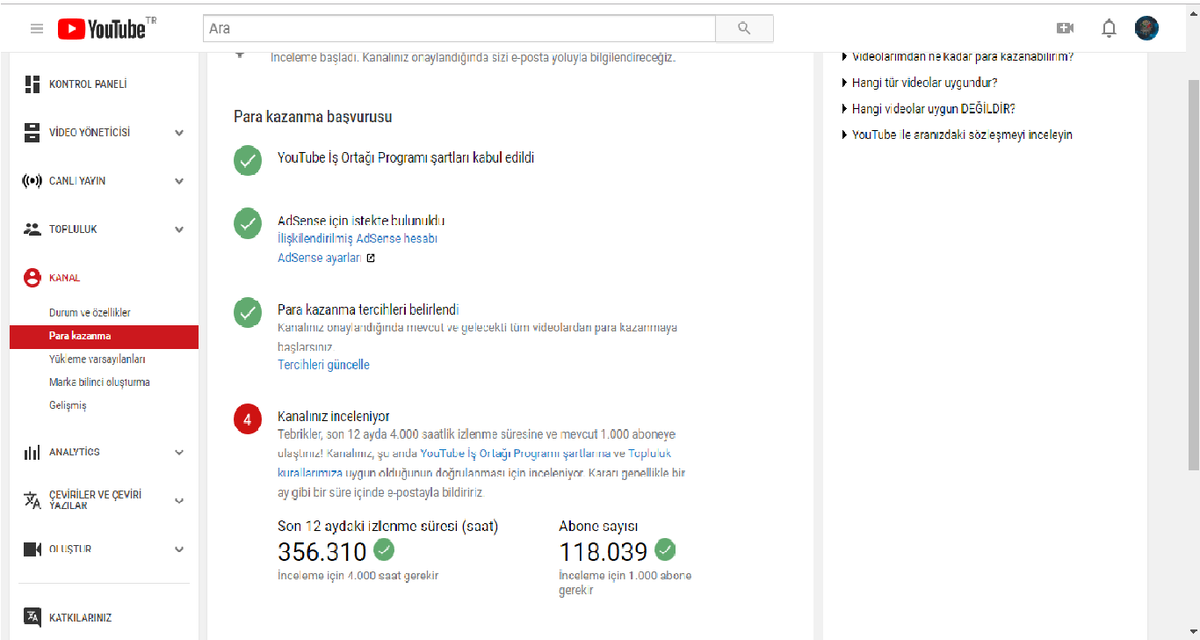Screen dimensions: 1200x640
Task: Open Durum ve özellikler page
Action: 90,313
